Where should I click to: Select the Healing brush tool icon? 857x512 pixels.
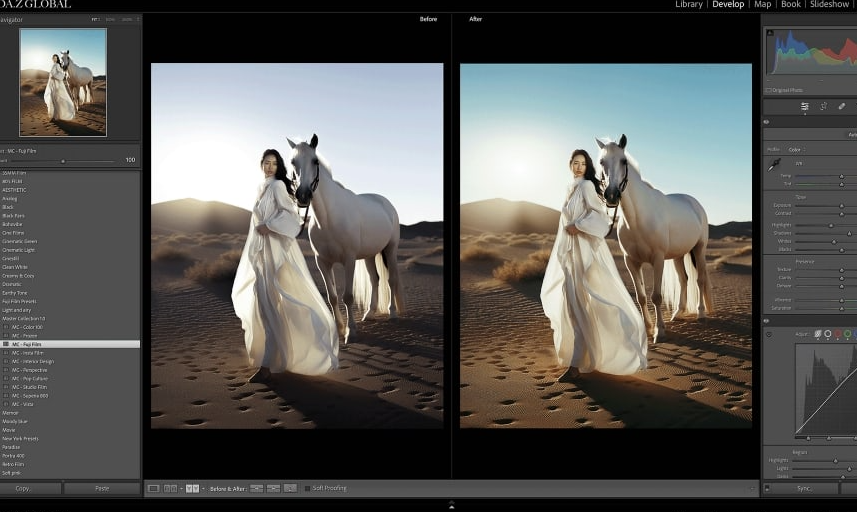point(842,107)
